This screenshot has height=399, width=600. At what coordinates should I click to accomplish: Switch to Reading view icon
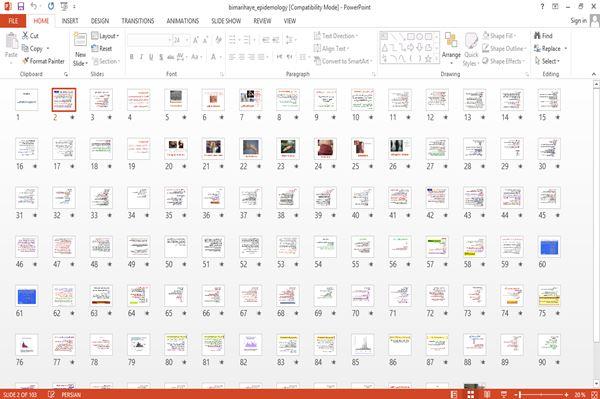click(487, 394)
